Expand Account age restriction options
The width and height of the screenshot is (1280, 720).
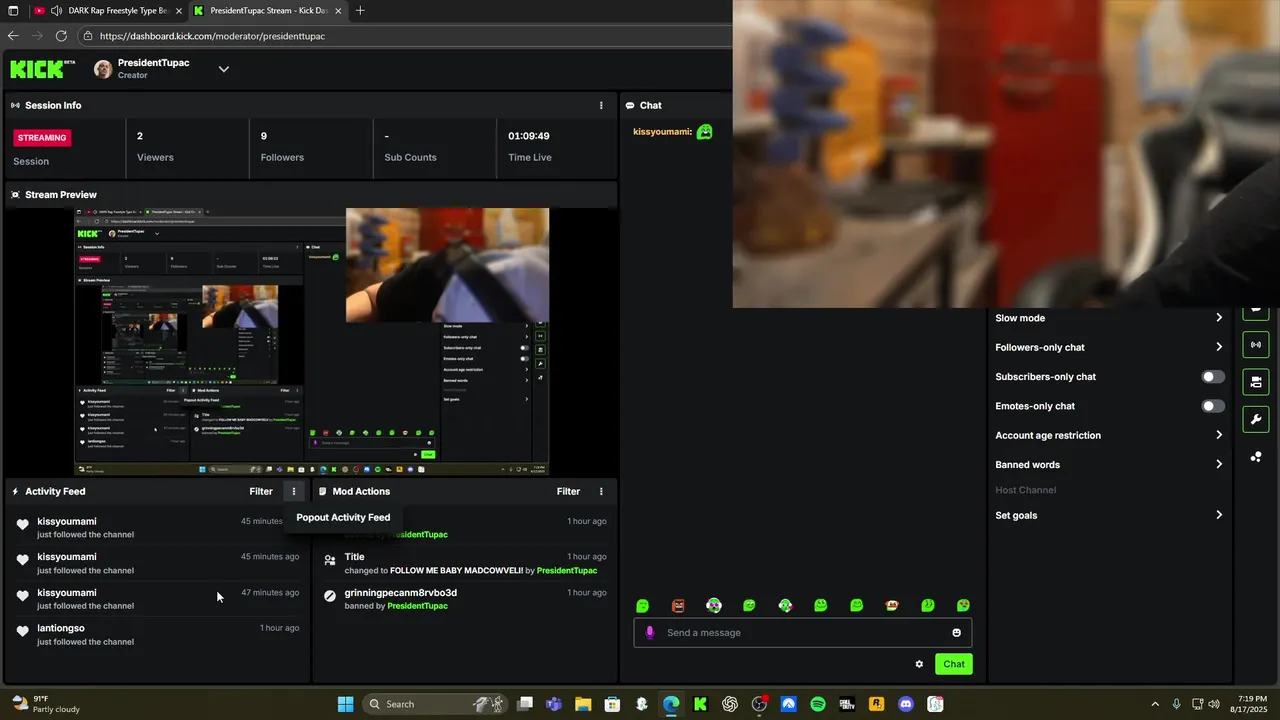tap(1109, 435)
